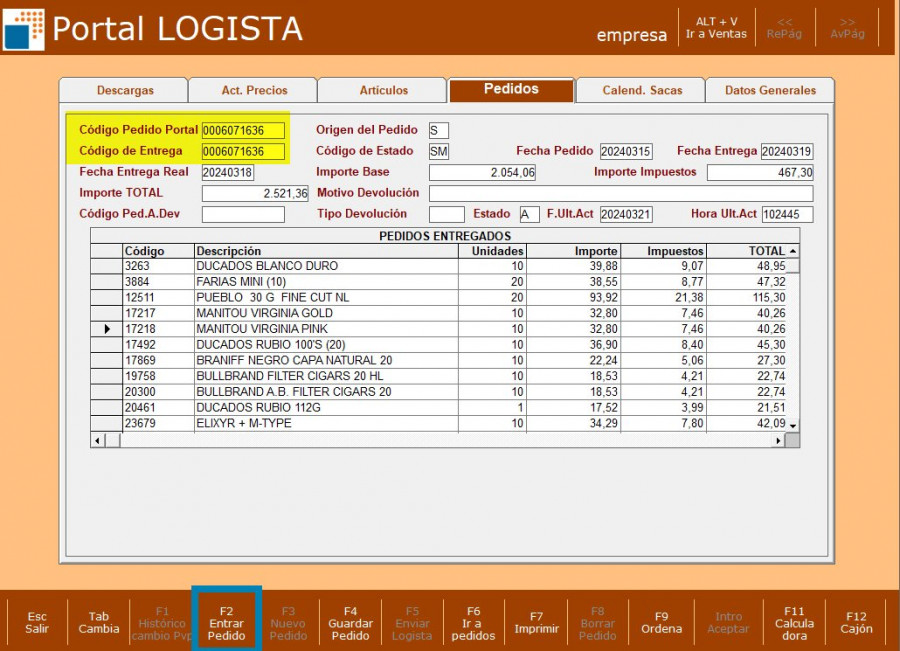Open the Artículos tab
The height and width of the screenshot is (651, 900).
pyautogui.click(x=383, y=91)
